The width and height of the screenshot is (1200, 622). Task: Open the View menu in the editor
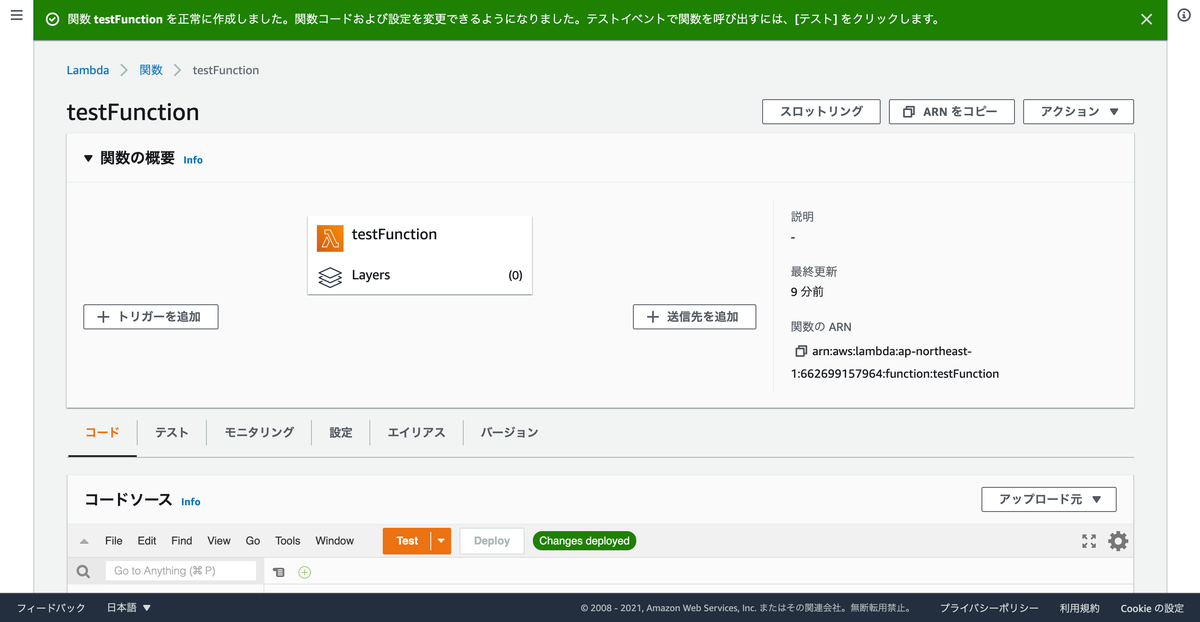pyautogui.click(x=219, y=541)
